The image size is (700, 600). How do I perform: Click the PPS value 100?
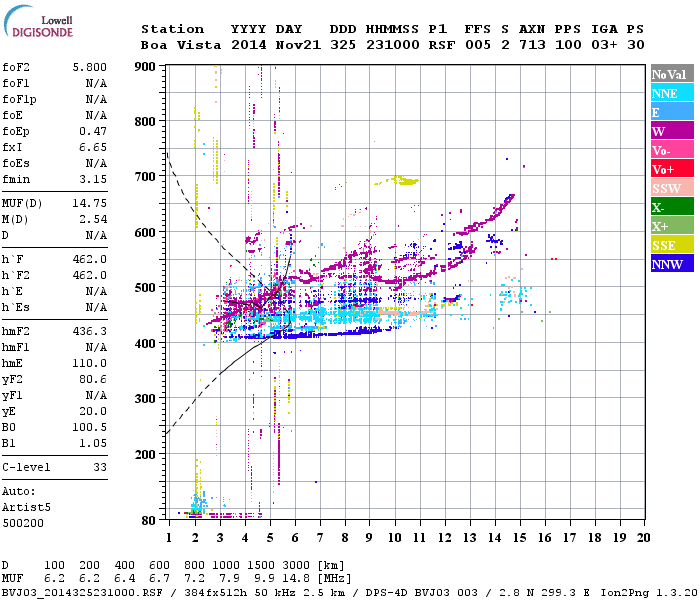pyautogui.click(x=568, y=45)
